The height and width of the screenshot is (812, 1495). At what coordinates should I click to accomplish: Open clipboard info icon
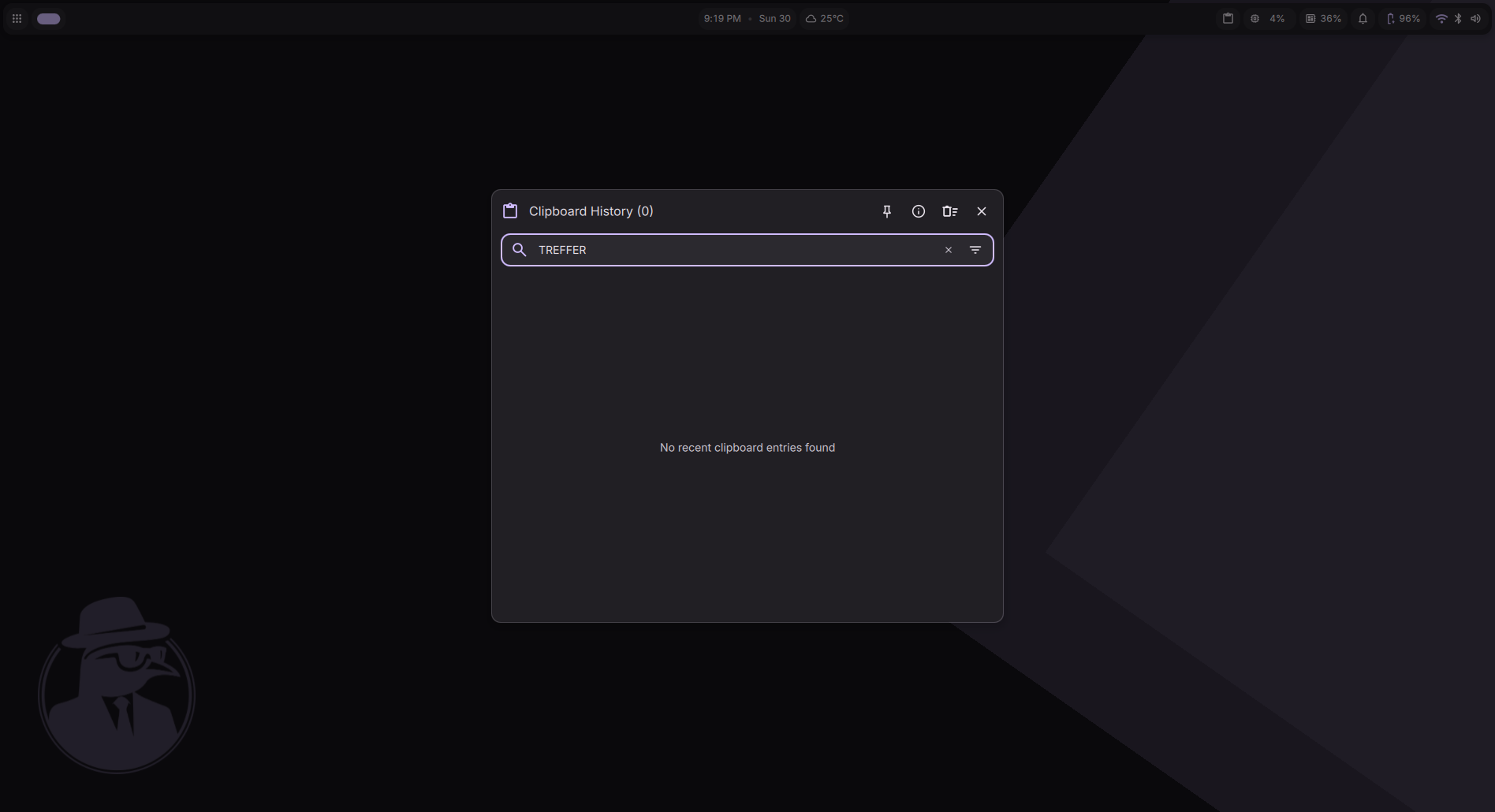click(918, 211)
